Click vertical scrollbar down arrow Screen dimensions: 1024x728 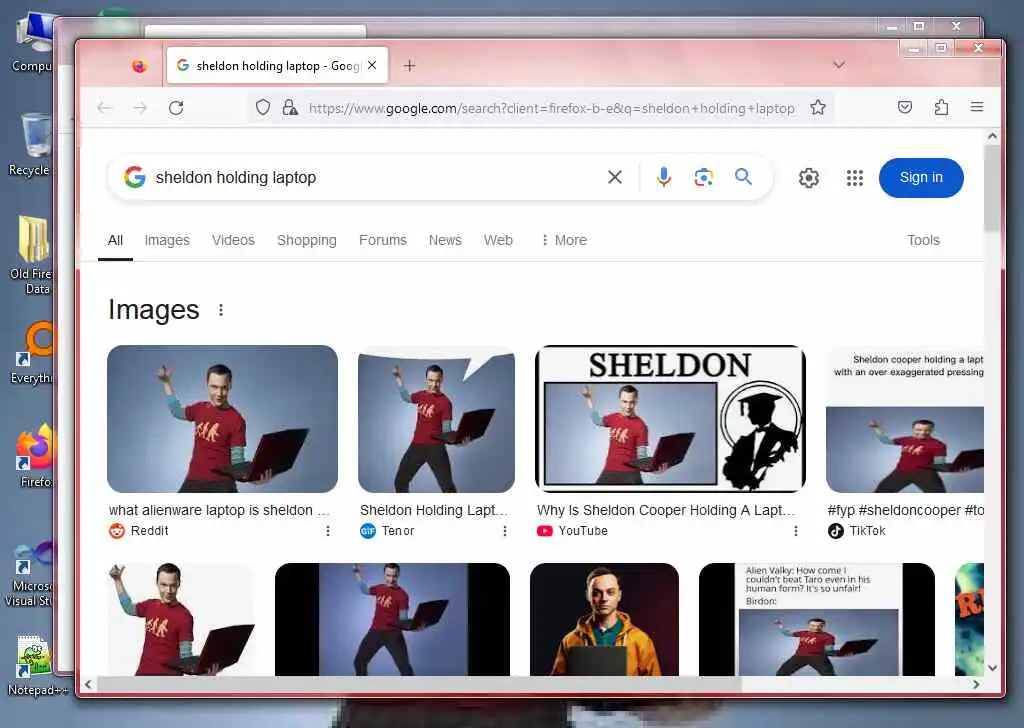click(992, 668)
